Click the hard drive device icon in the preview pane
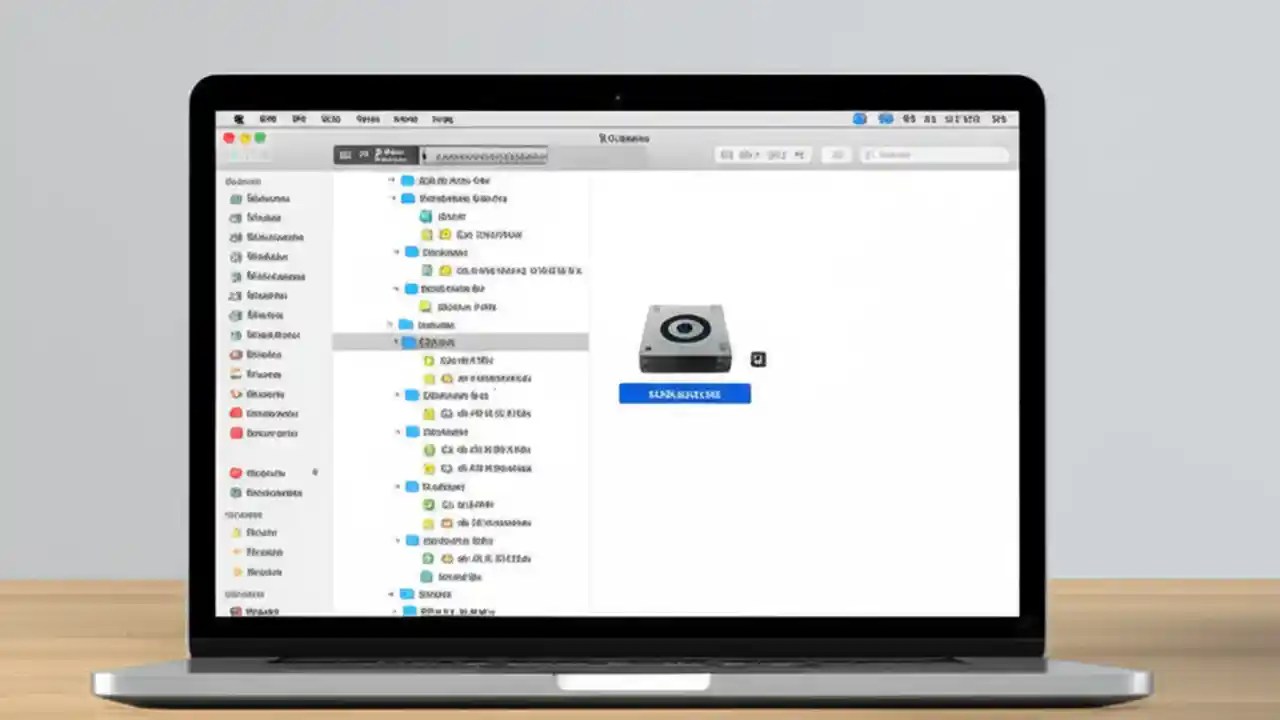The image size is (1280, 720). (684, 336)
